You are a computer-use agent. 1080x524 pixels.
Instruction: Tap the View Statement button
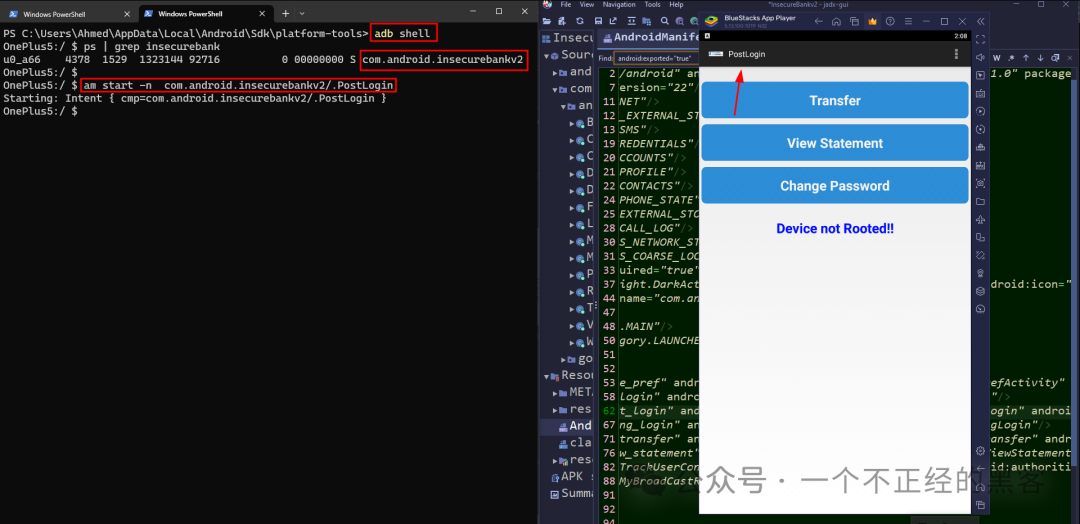click(x=835, y=143)
